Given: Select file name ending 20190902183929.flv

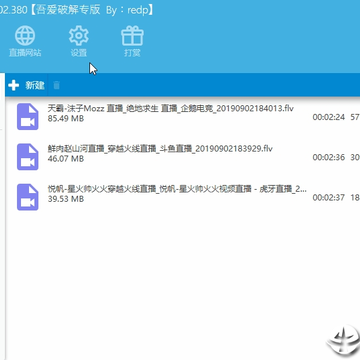Looking at the screenshot, I should pyautogui.click(x=160, y=149).
